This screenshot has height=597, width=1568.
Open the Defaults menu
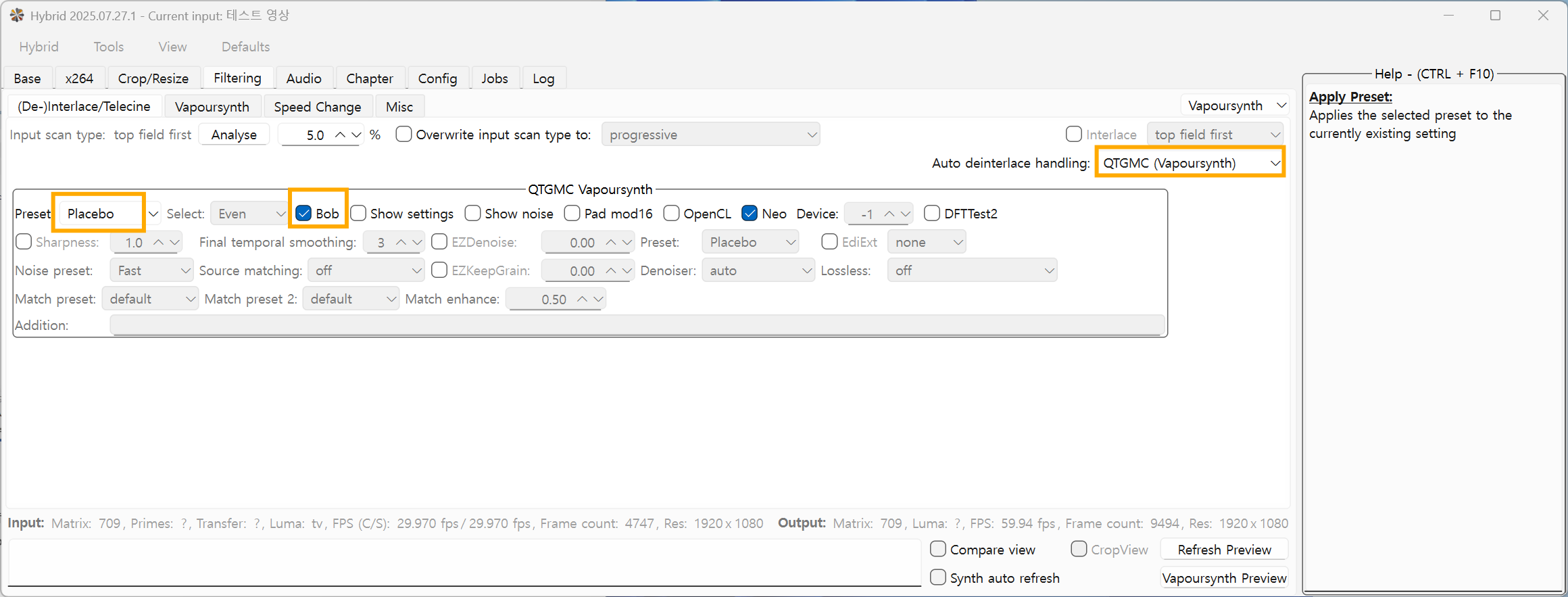245,47
